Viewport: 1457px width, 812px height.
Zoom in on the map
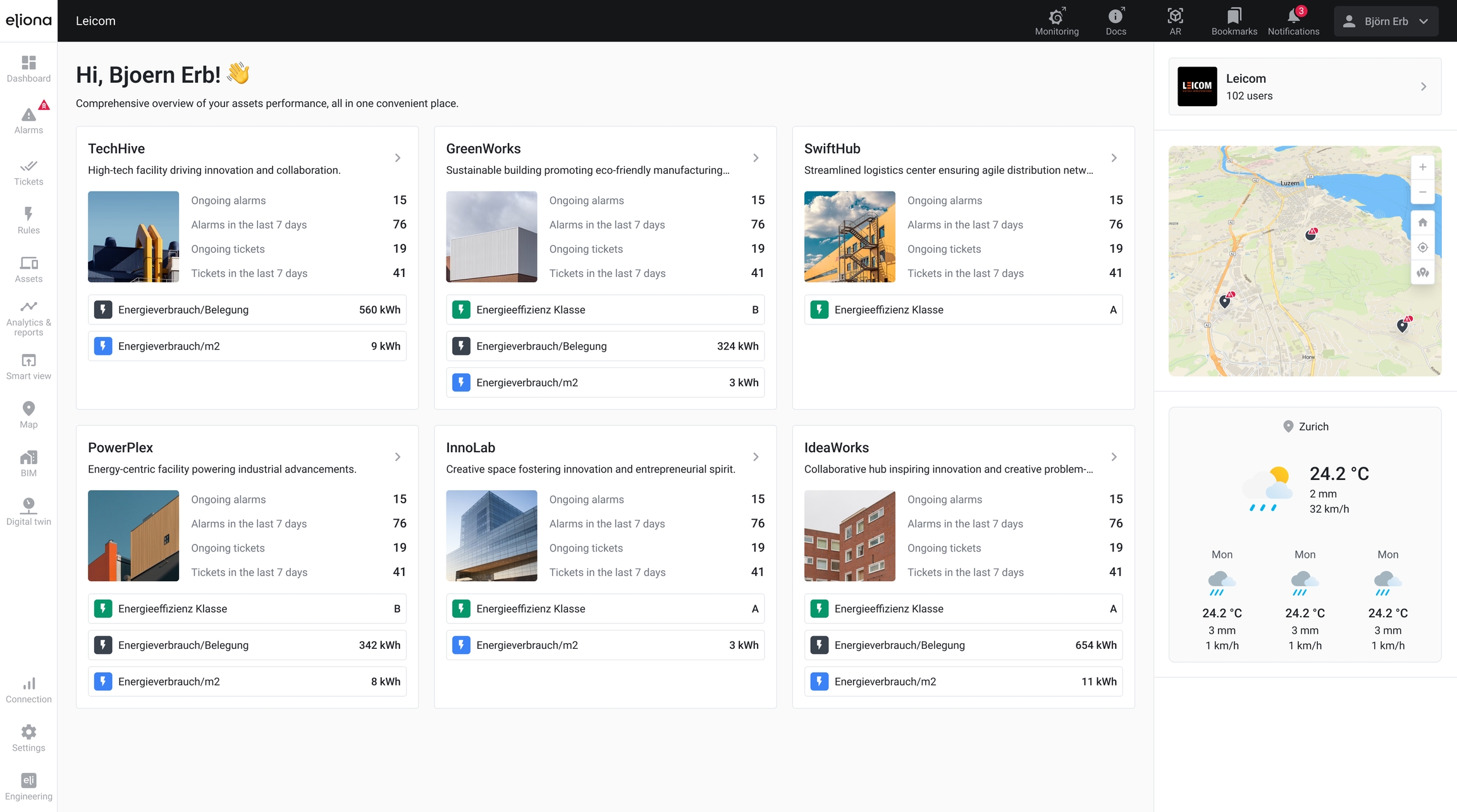pos(1422,168)
